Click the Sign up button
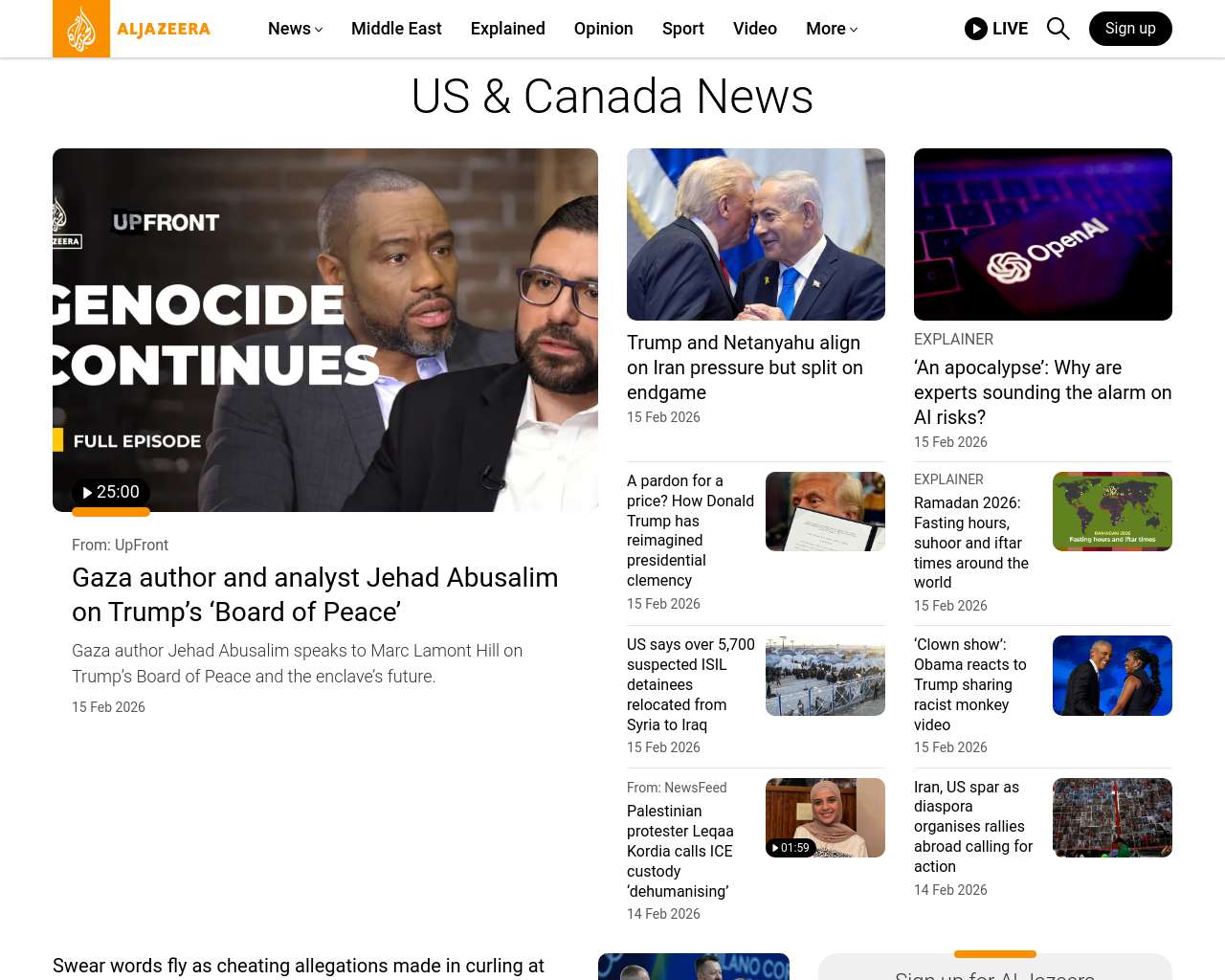 tap(1130, 29)
